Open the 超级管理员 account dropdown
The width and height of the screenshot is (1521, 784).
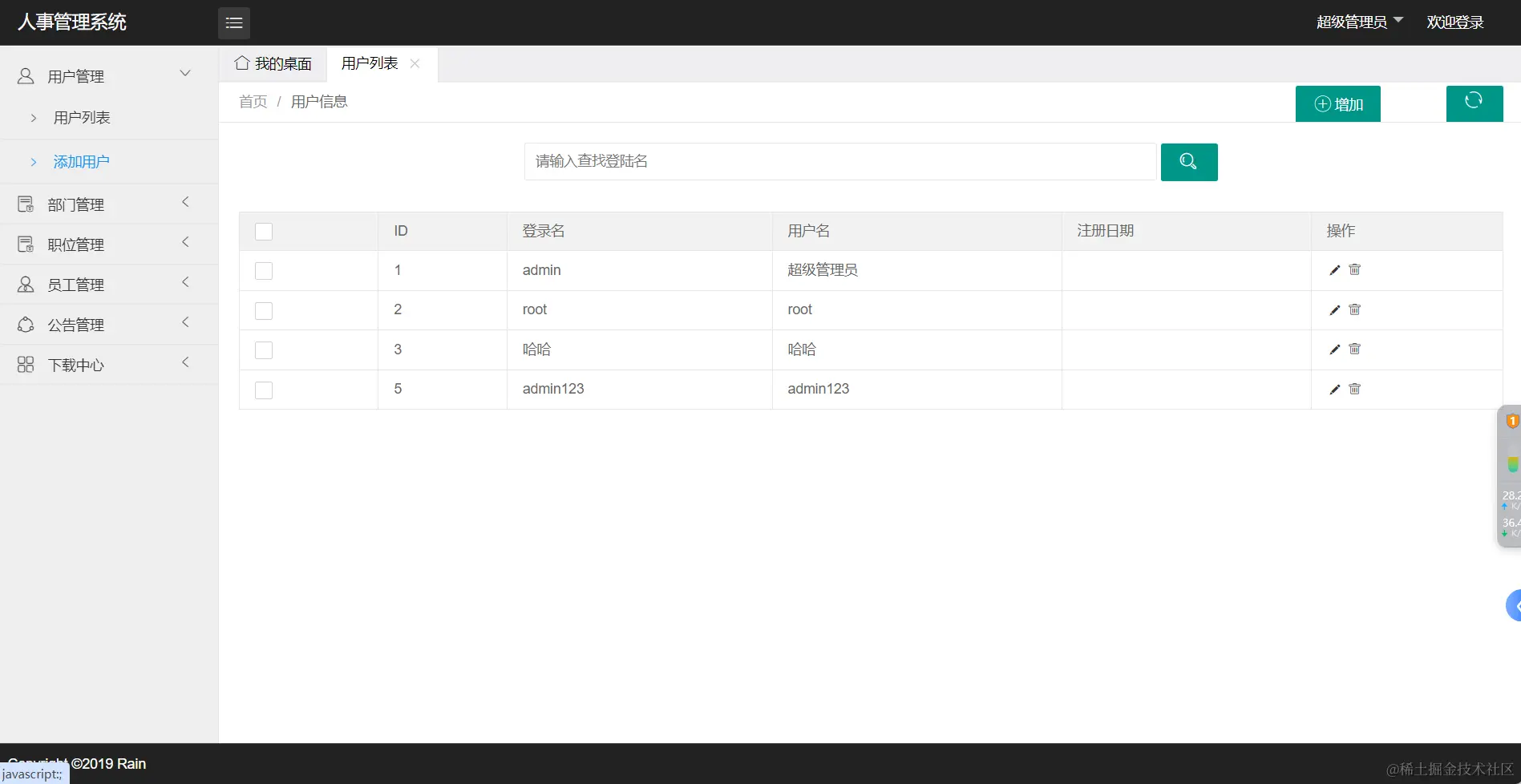coord(1360,22)
